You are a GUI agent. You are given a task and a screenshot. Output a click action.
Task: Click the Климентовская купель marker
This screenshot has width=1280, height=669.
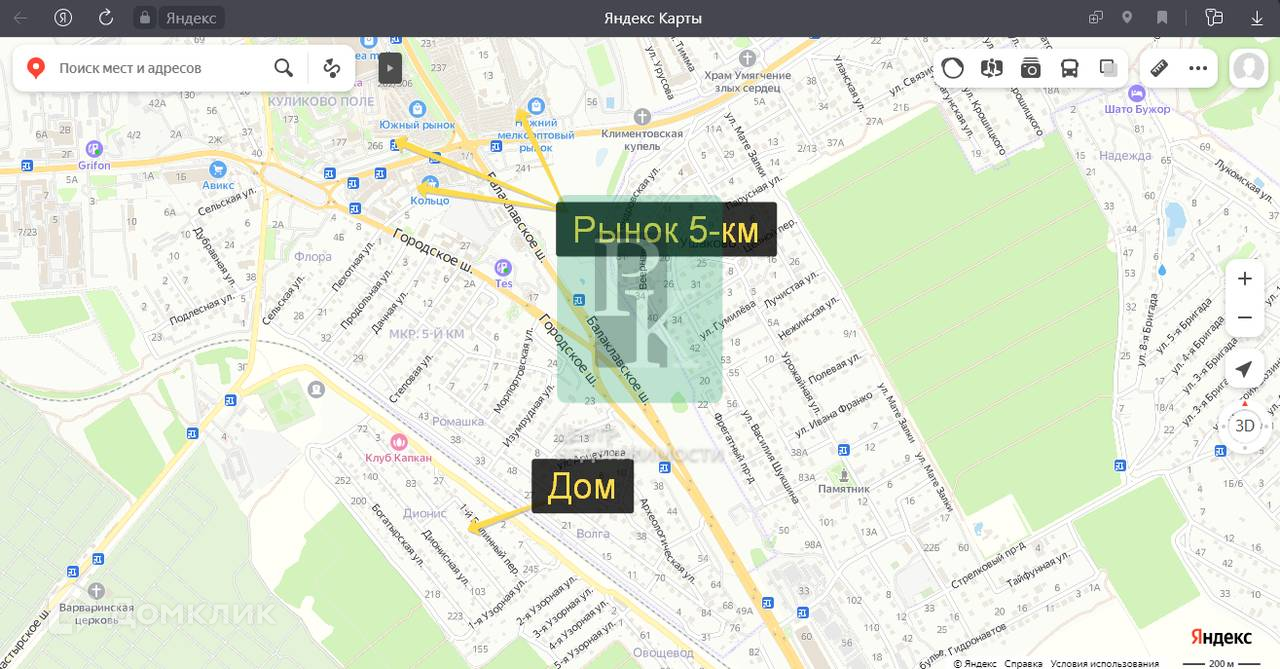[x=642, y=116]
